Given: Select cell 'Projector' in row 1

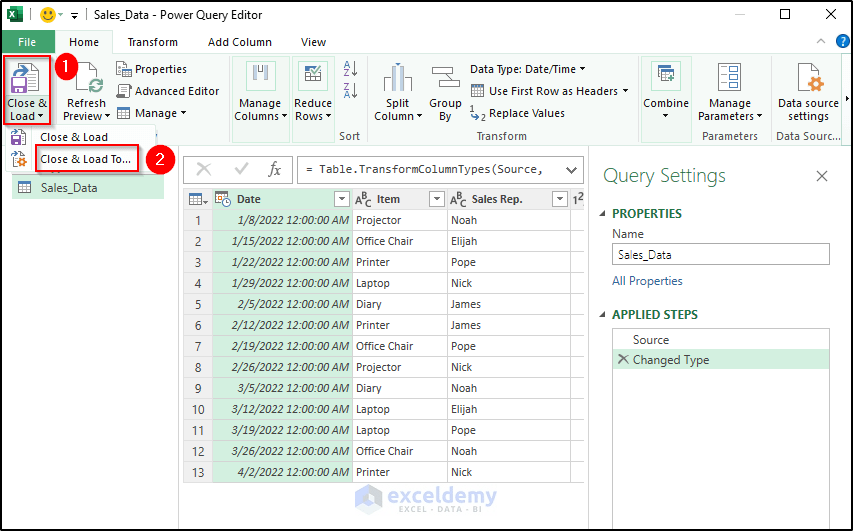Looking at the screenshot, I should 399,220.
